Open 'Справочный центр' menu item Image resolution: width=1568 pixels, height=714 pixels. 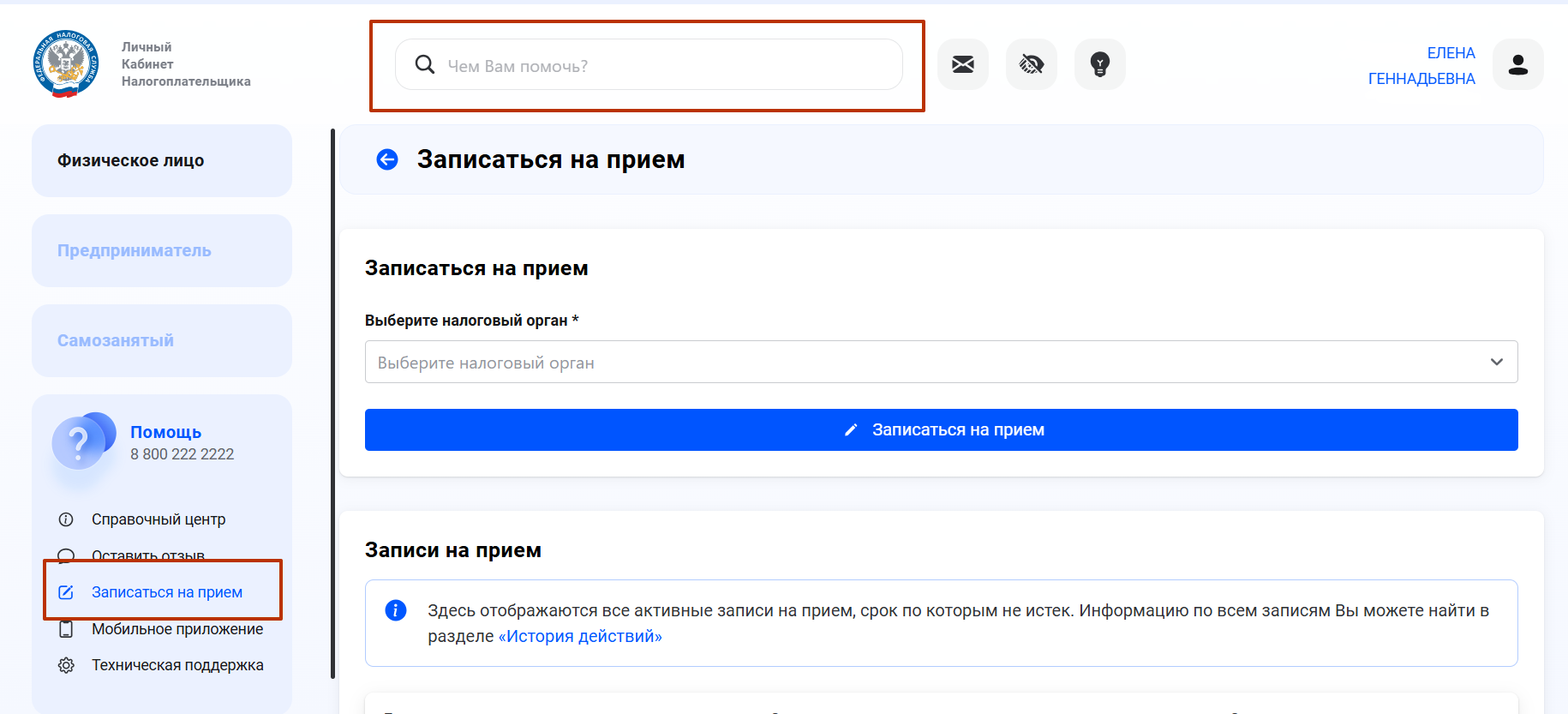(x=159, y=519)
